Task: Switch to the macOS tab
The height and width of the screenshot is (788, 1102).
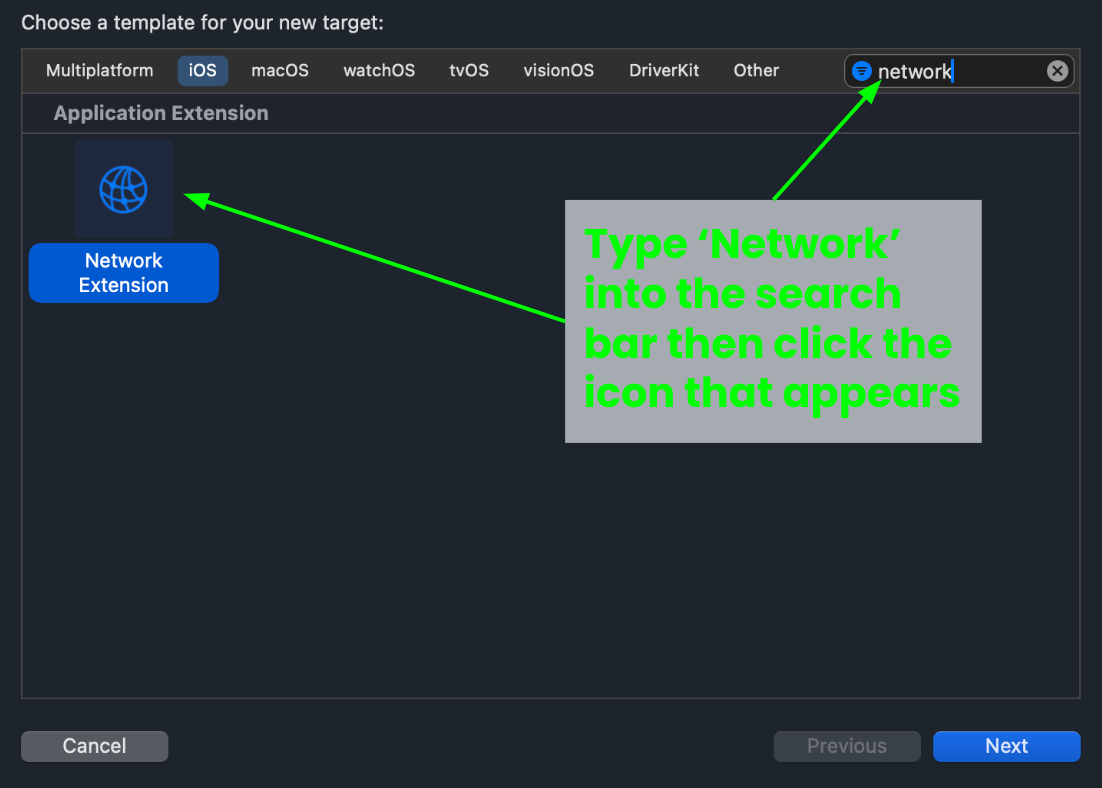Action: tap(280, 71)
